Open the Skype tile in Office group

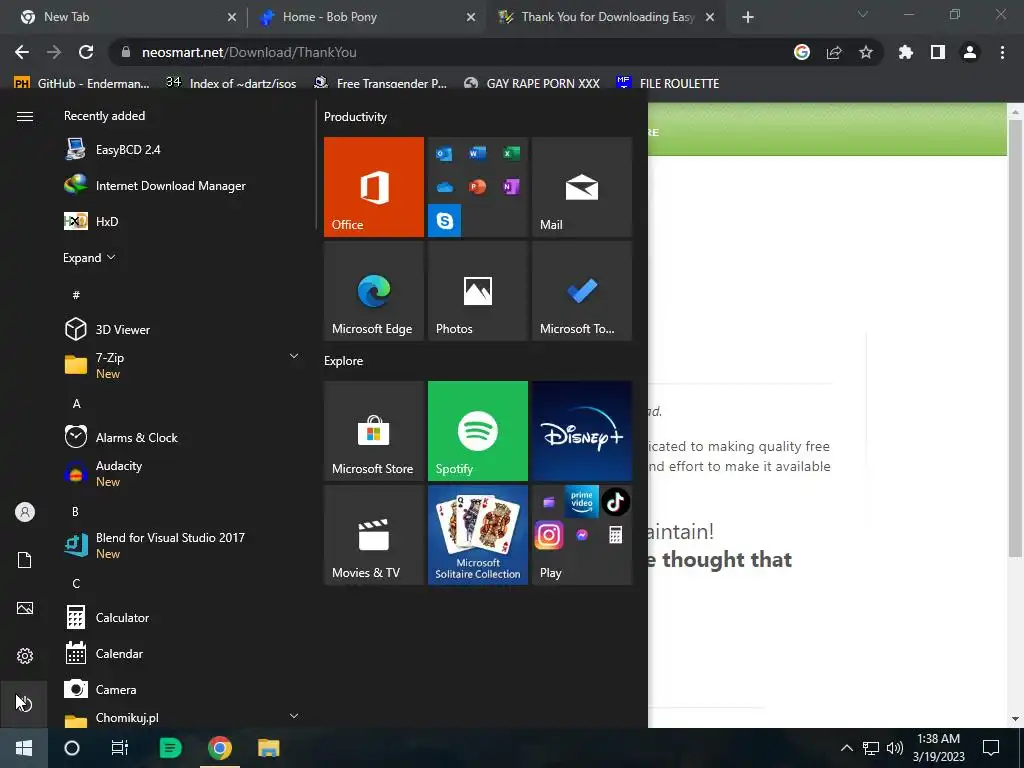(445, 221)
